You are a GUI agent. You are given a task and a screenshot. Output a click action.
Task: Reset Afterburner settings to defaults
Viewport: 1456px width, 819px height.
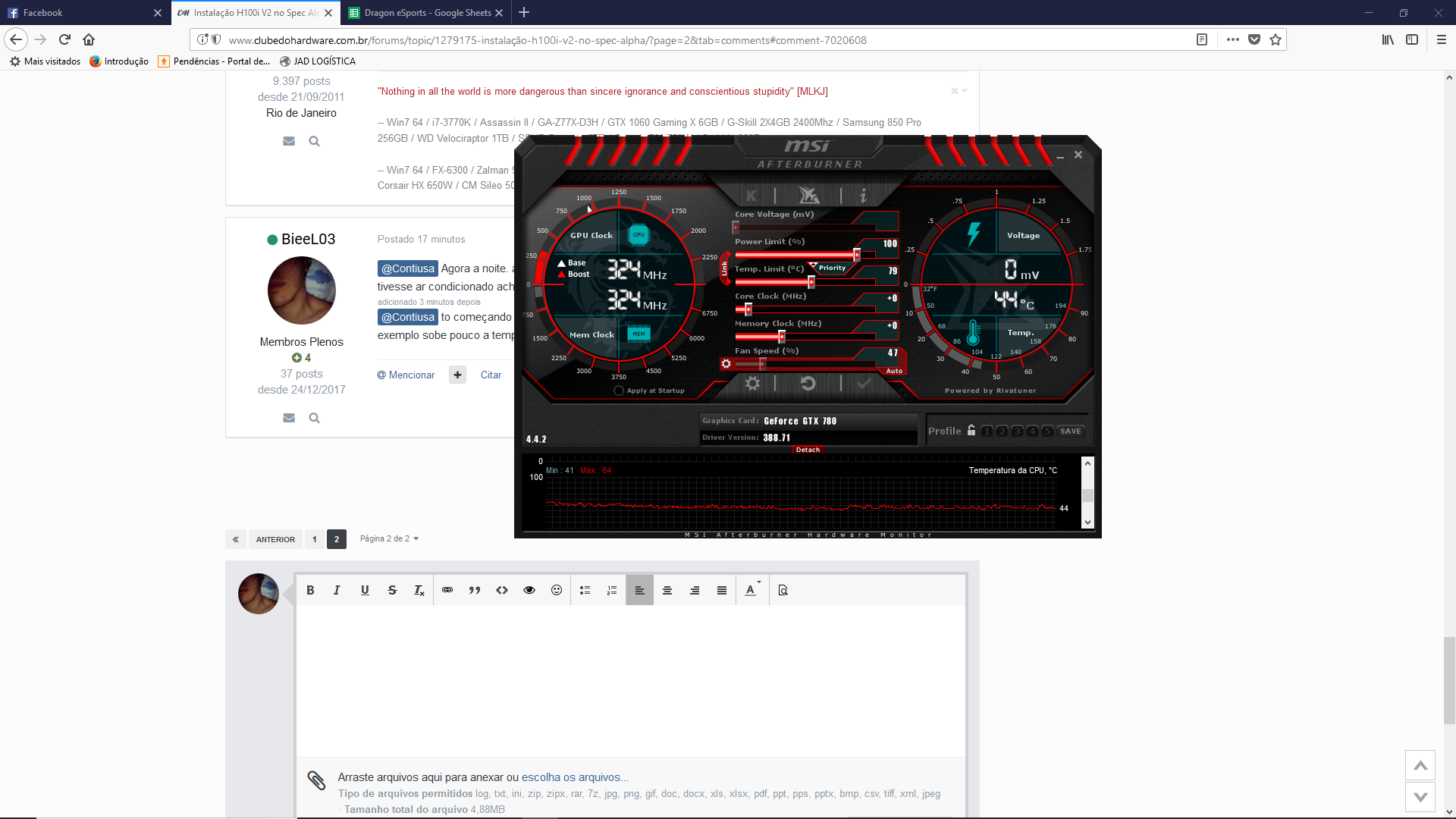(x=808, y=384)
